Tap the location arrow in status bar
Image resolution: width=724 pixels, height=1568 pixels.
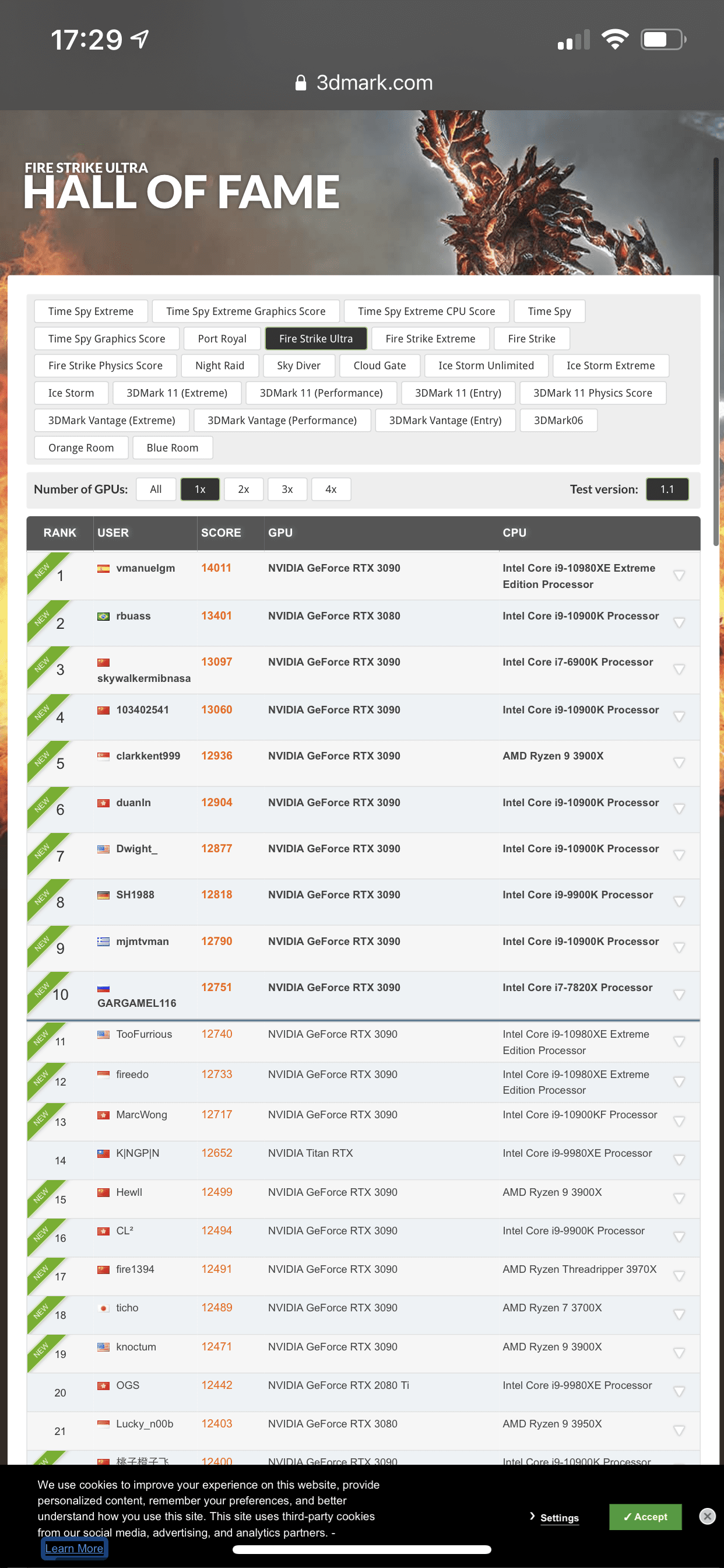click(140, 40)
